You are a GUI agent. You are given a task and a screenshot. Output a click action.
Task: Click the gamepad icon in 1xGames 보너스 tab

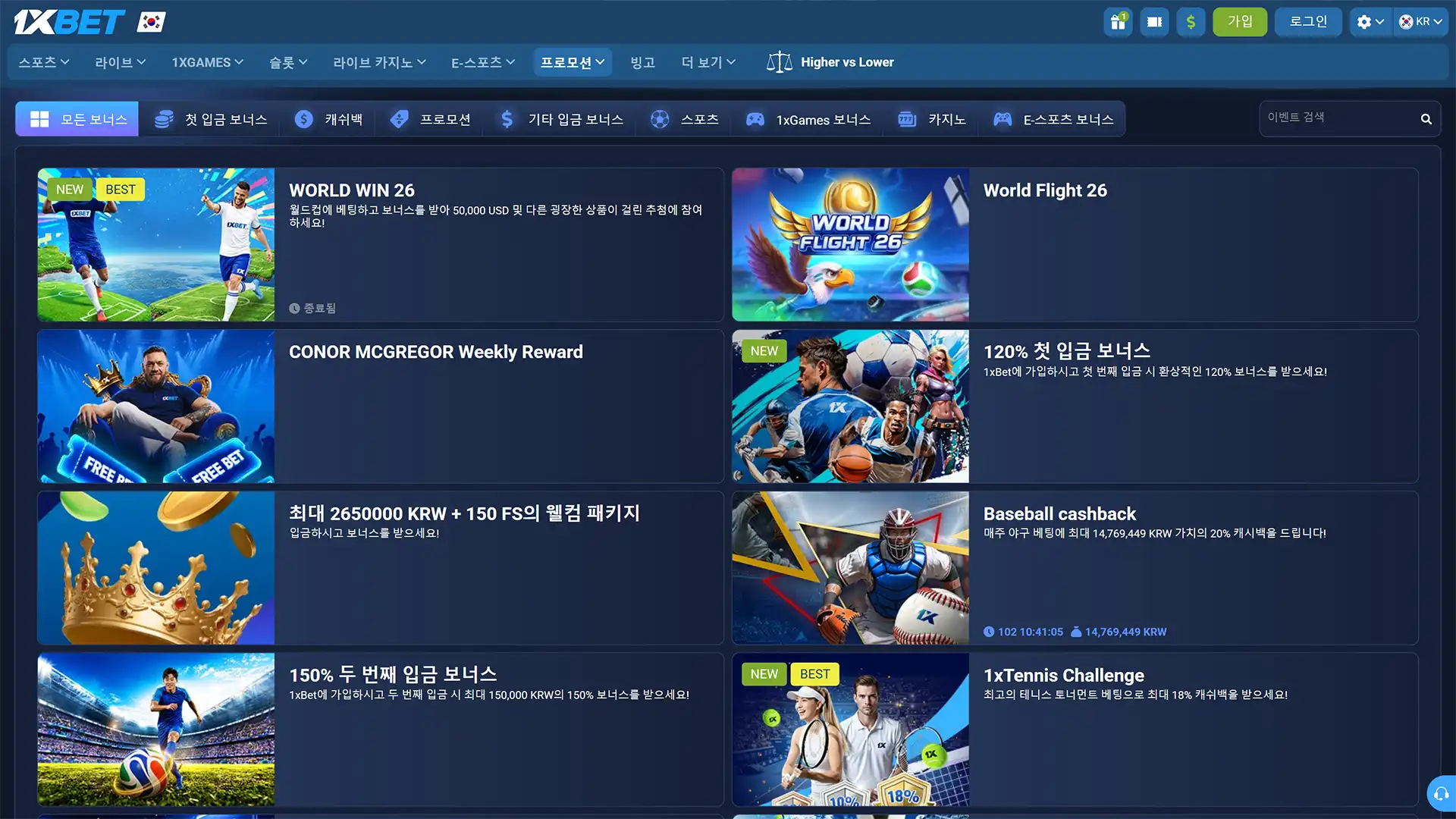[x=755, y=119]
